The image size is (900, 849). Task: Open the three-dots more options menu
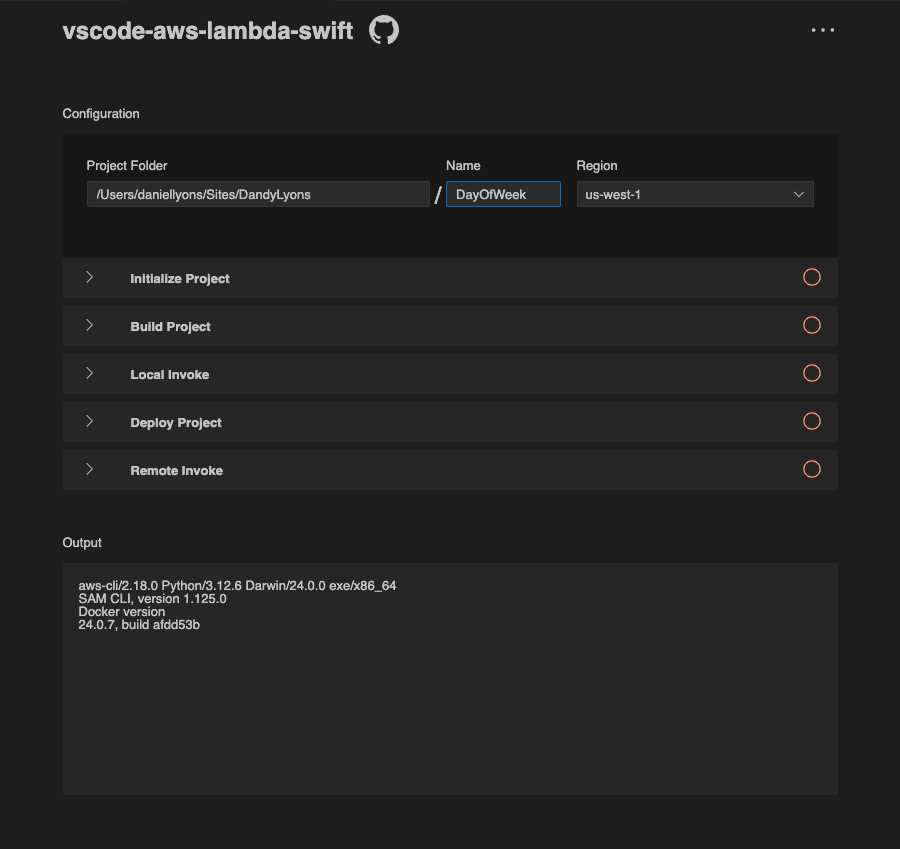pos(823,30)
